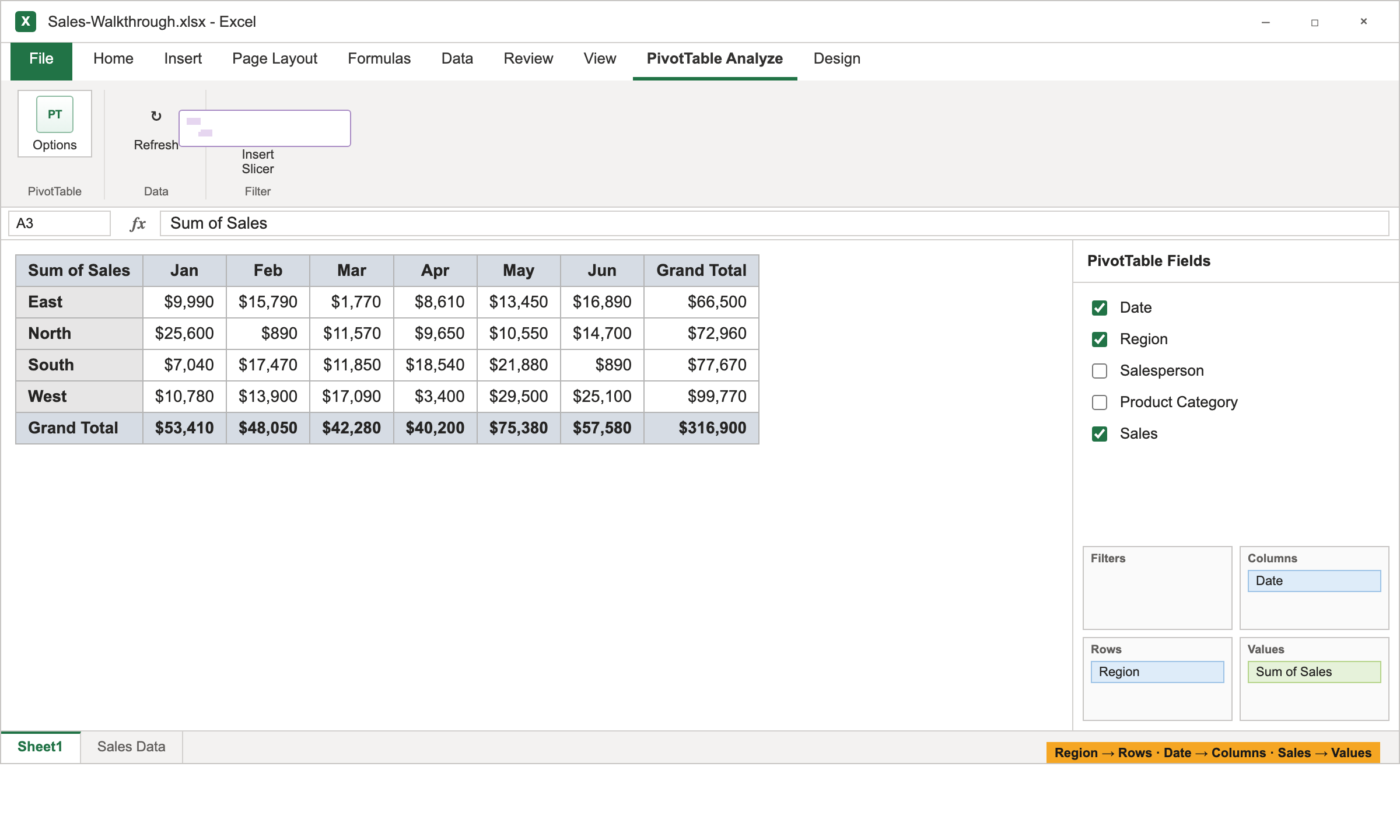Switch to the View tab
Screen dimensions: 1400x840
click(x=600, y=59)
